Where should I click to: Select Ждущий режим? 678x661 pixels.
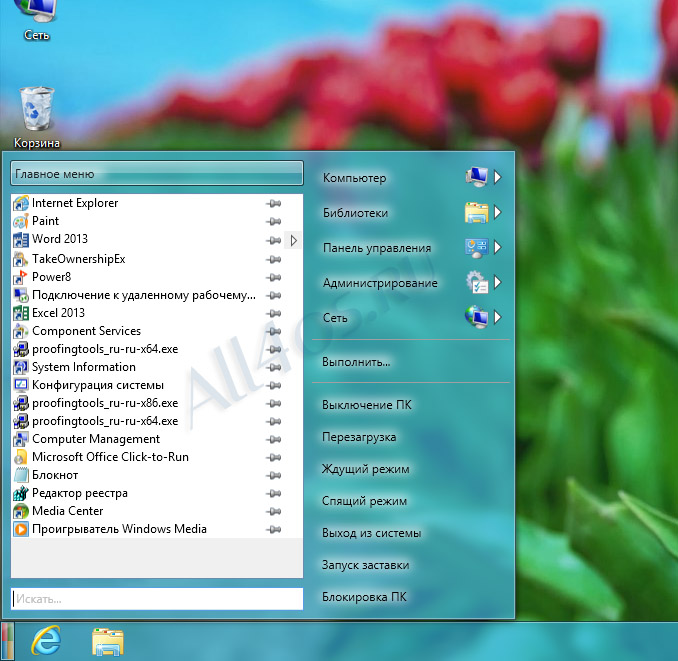click(x=365, y=469)
